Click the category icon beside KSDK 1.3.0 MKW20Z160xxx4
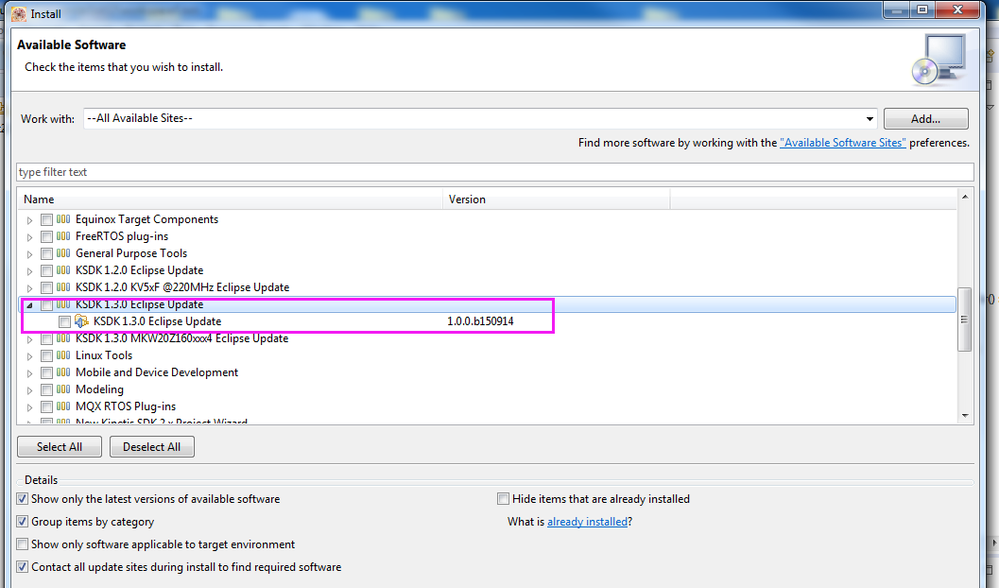 pyautogui.click(x=63, y=338)
